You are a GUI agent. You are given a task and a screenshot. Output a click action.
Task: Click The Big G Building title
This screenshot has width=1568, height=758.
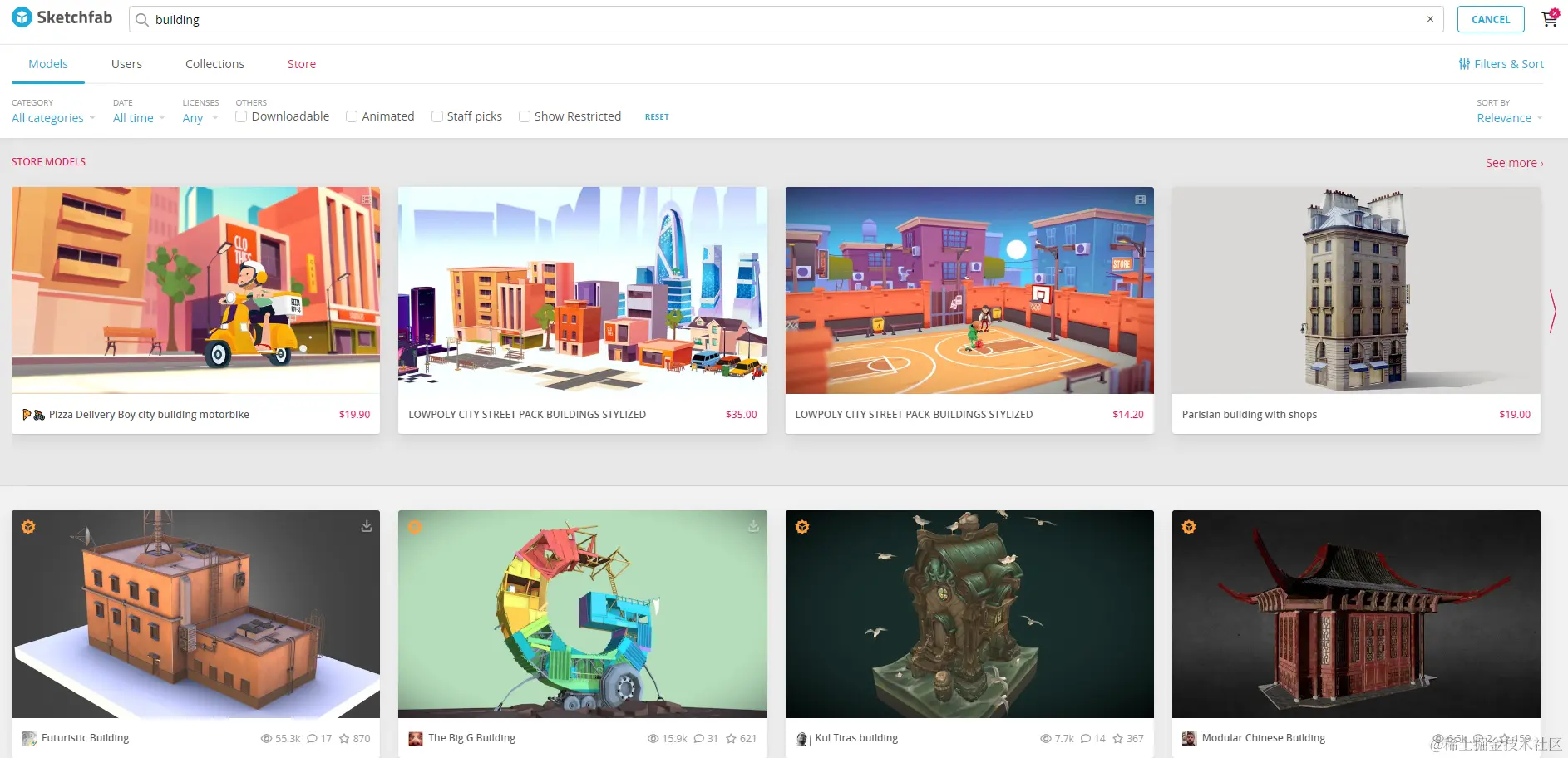click(471, 738)
